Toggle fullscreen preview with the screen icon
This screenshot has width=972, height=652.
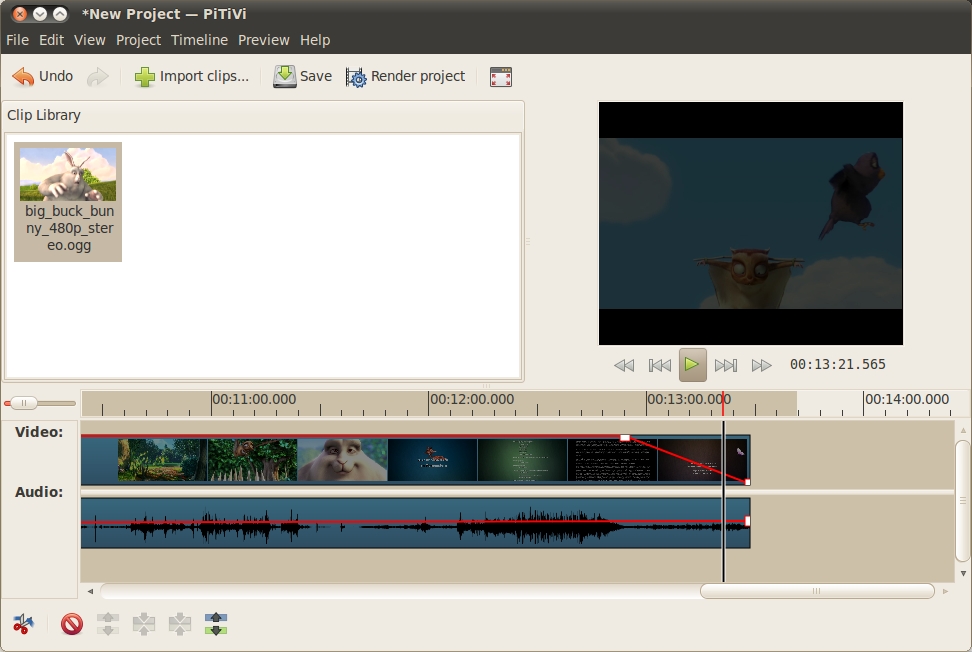[500, 76]
